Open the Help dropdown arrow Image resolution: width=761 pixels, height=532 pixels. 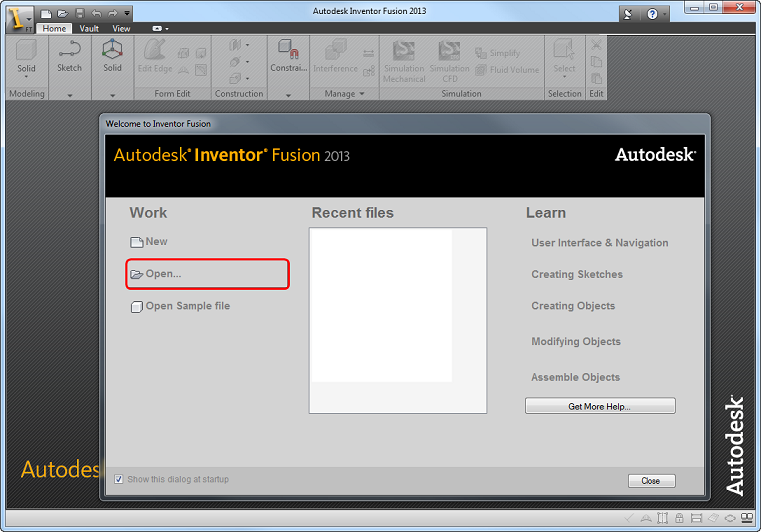pos(665,14)
